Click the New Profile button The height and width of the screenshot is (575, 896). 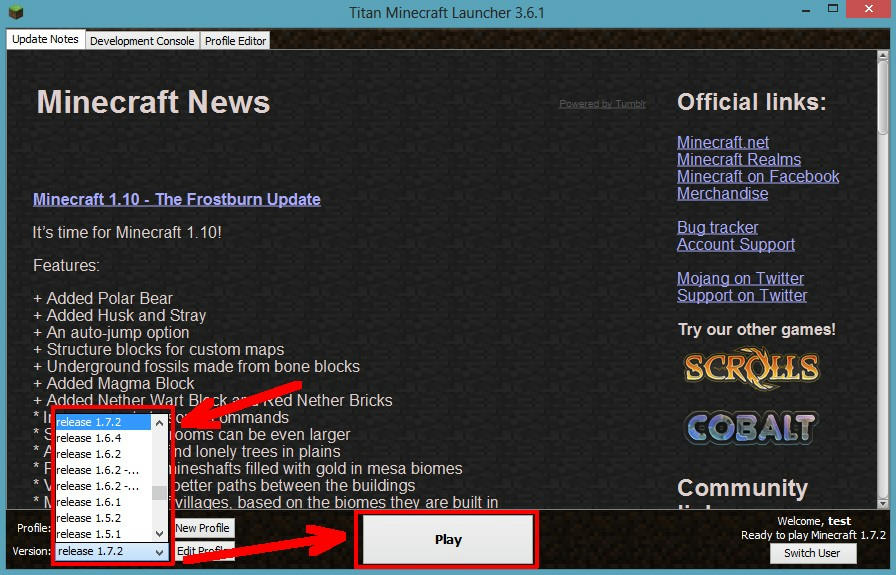point(202,528)
